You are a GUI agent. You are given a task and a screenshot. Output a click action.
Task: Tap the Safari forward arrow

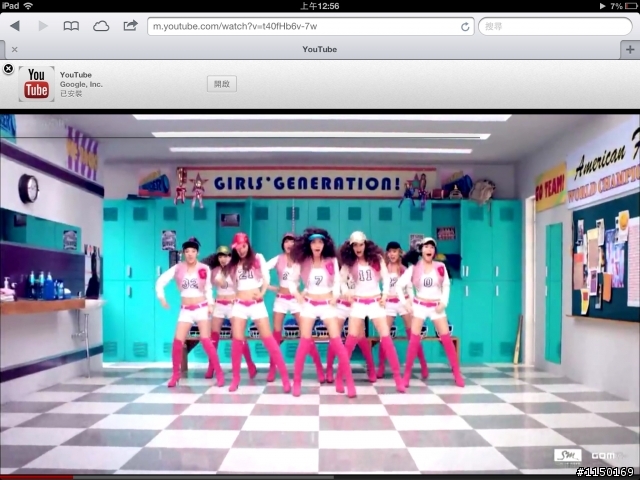(43, 26)
